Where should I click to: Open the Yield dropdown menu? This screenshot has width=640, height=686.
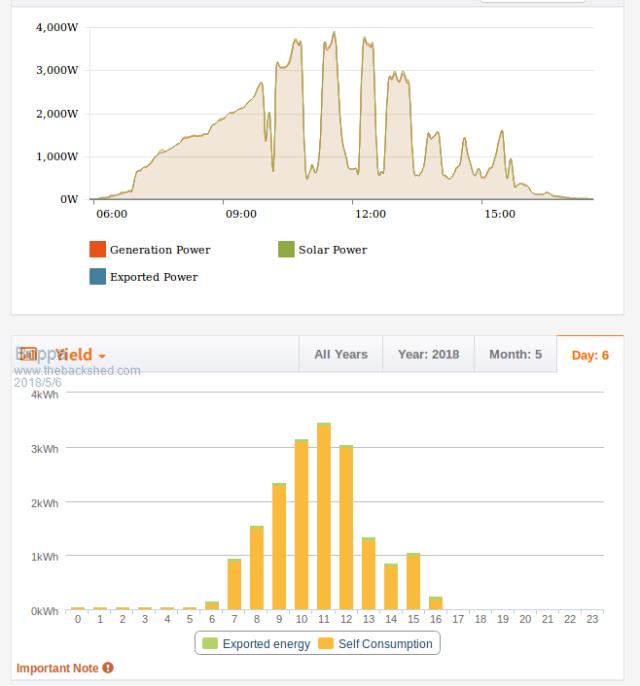(x=75, y=355)
